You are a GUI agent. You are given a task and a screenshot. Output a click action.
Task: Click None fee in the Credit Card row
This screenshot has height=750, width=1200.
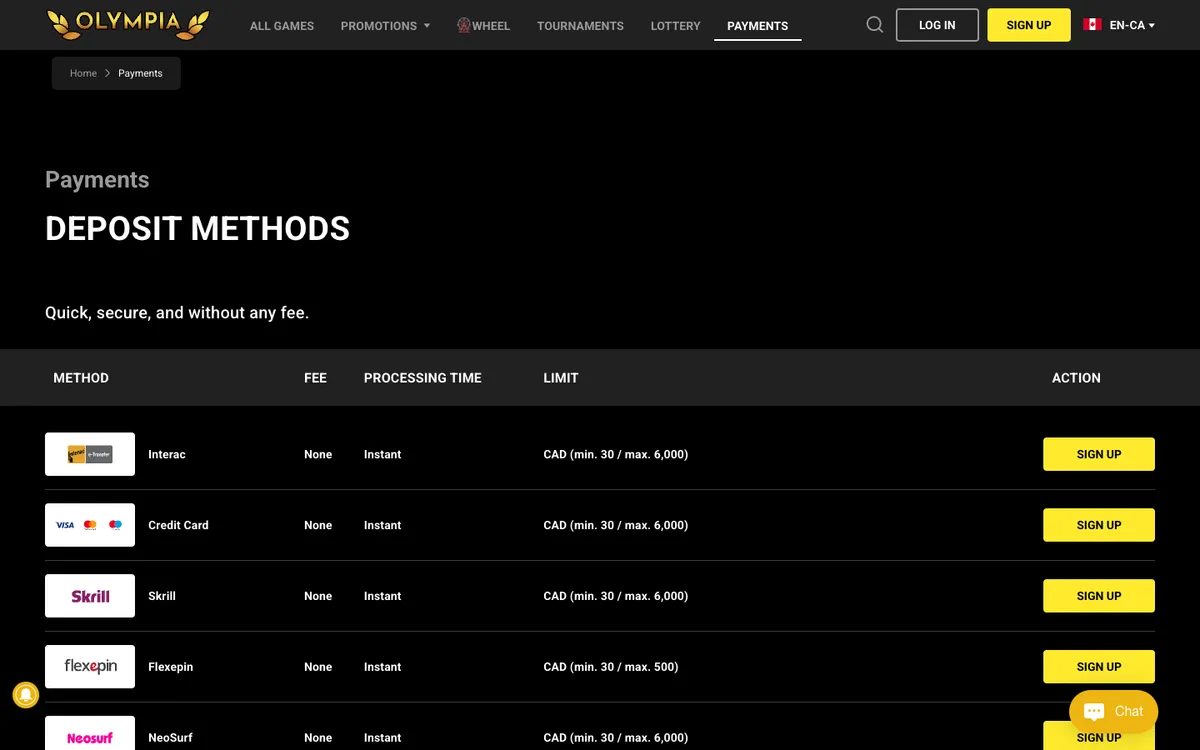[x=318, y=525]
